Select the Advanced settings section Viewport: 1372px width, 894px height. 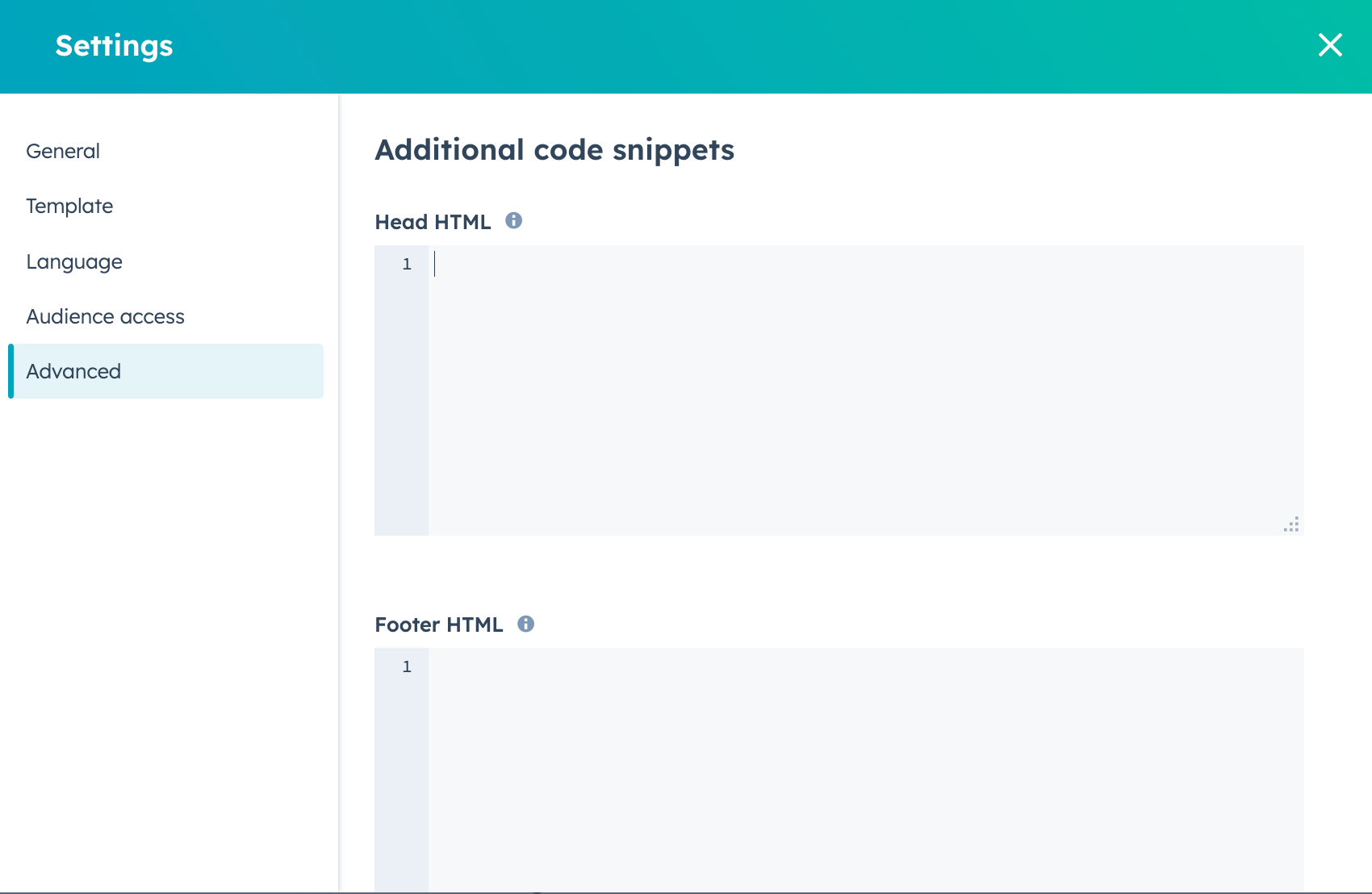pos(73,371)
